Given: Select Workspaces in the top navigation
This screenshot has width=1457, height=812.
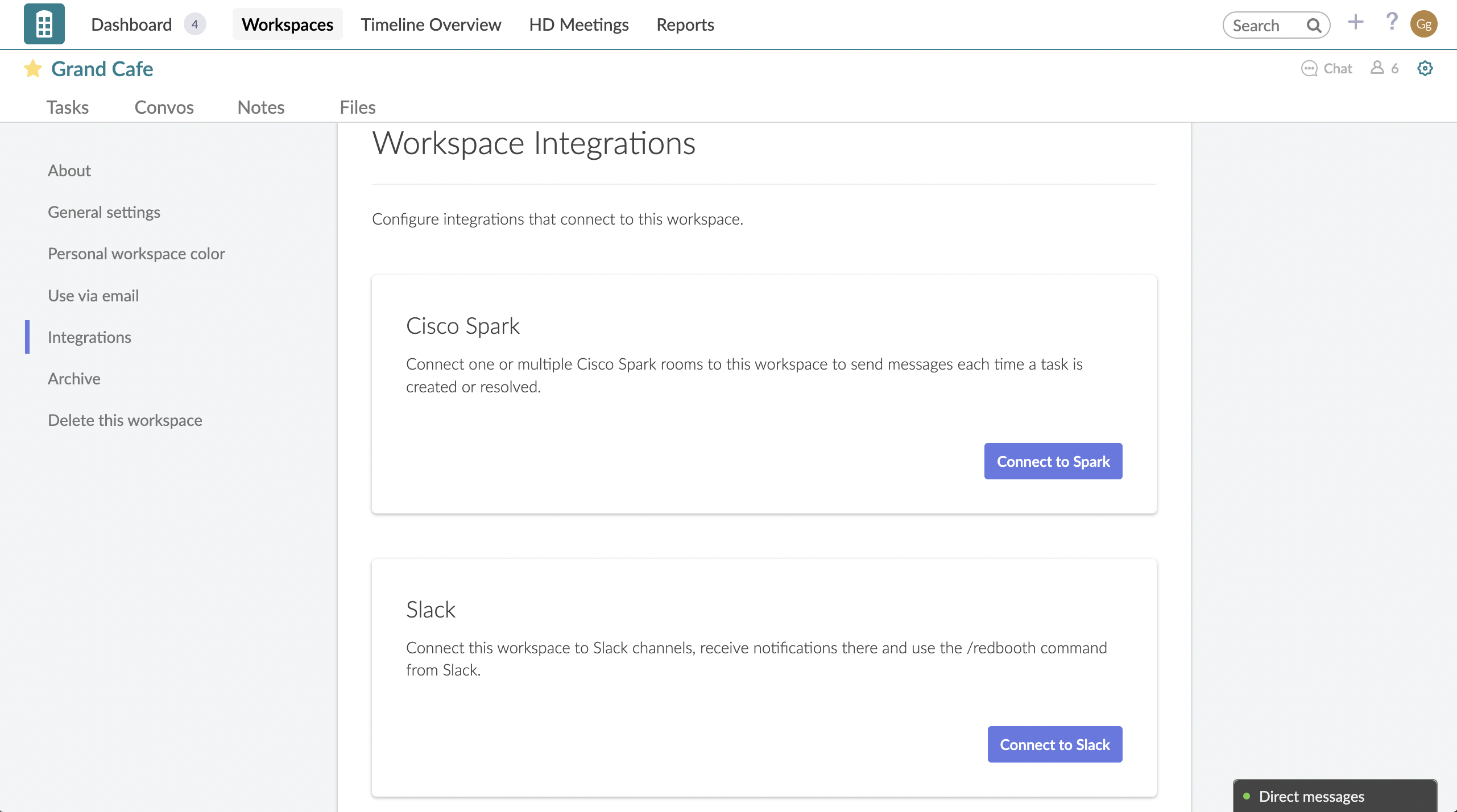Looking at the screenshot, I should (288, 24).
